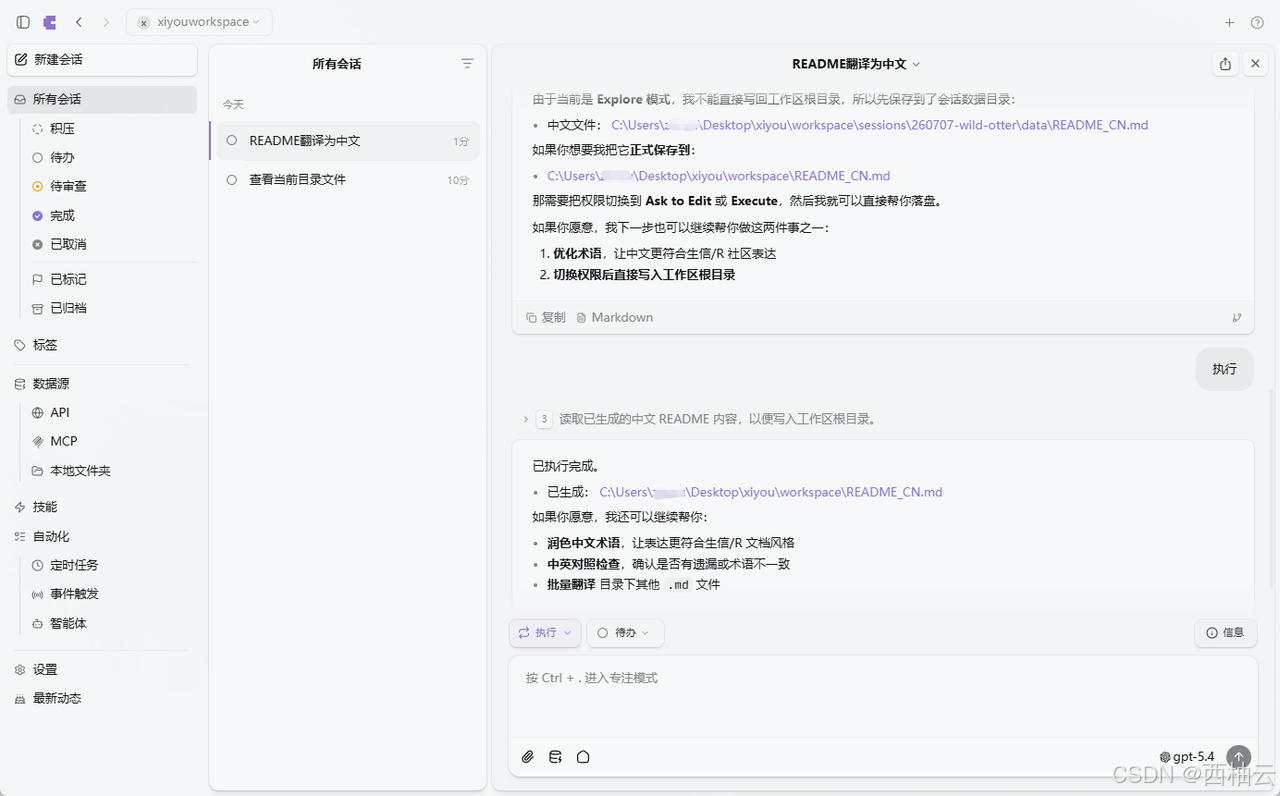This screenshot has width=1280, height=796.
Task: Go back with the left arrow
Action: pos(79,22)
